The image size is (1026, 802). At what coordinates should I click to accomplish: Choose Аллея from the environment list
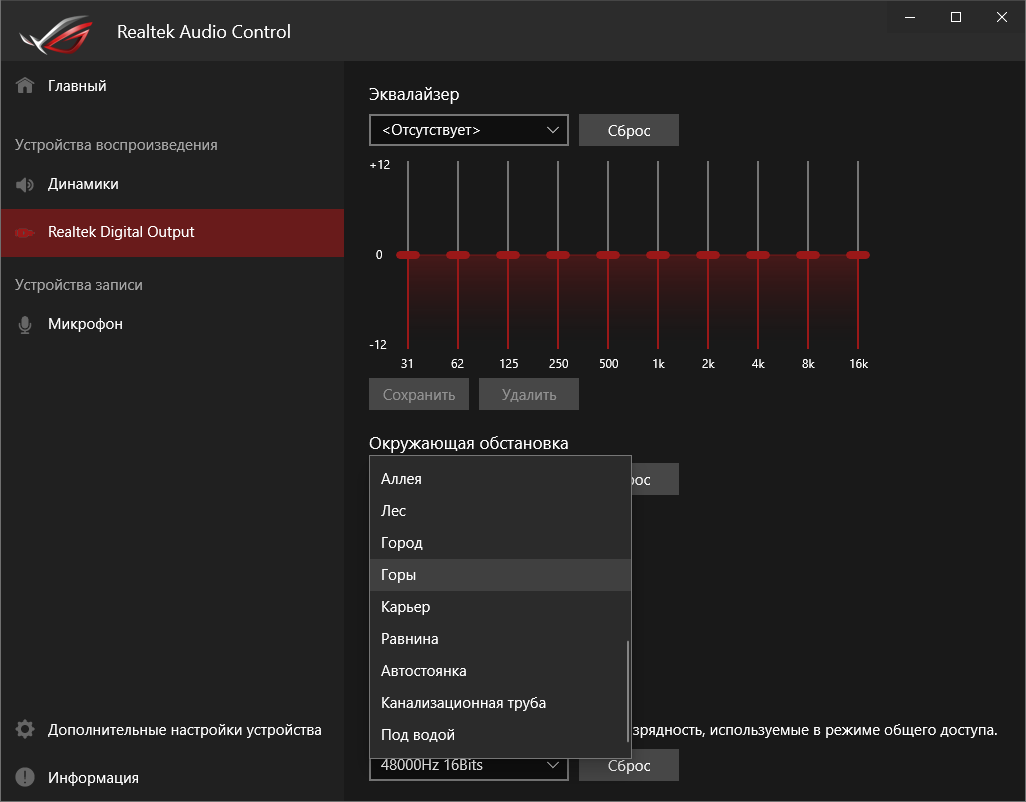(x=500, y=479)
